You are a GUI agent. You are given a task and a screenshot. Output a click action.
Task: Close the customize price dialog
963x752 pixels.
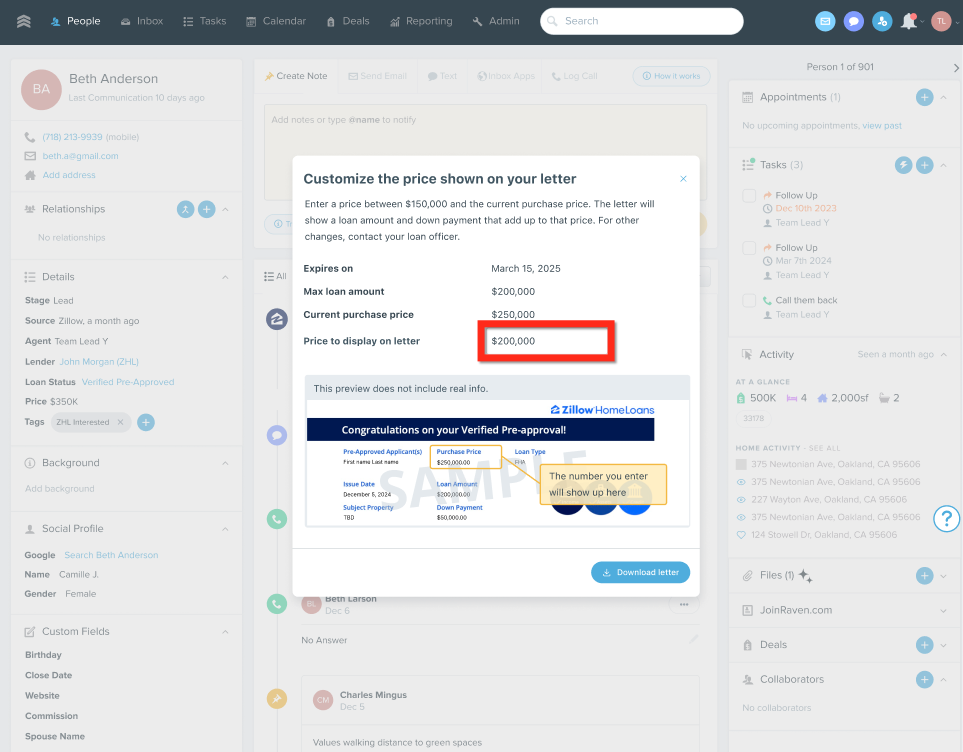click(x=683, y=179)
